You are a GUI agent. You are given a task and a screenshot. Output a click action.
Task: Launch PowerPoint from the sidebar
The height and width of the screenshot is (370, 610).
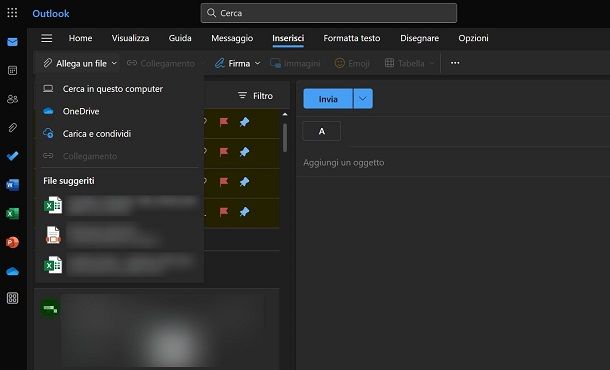[12, 242]
